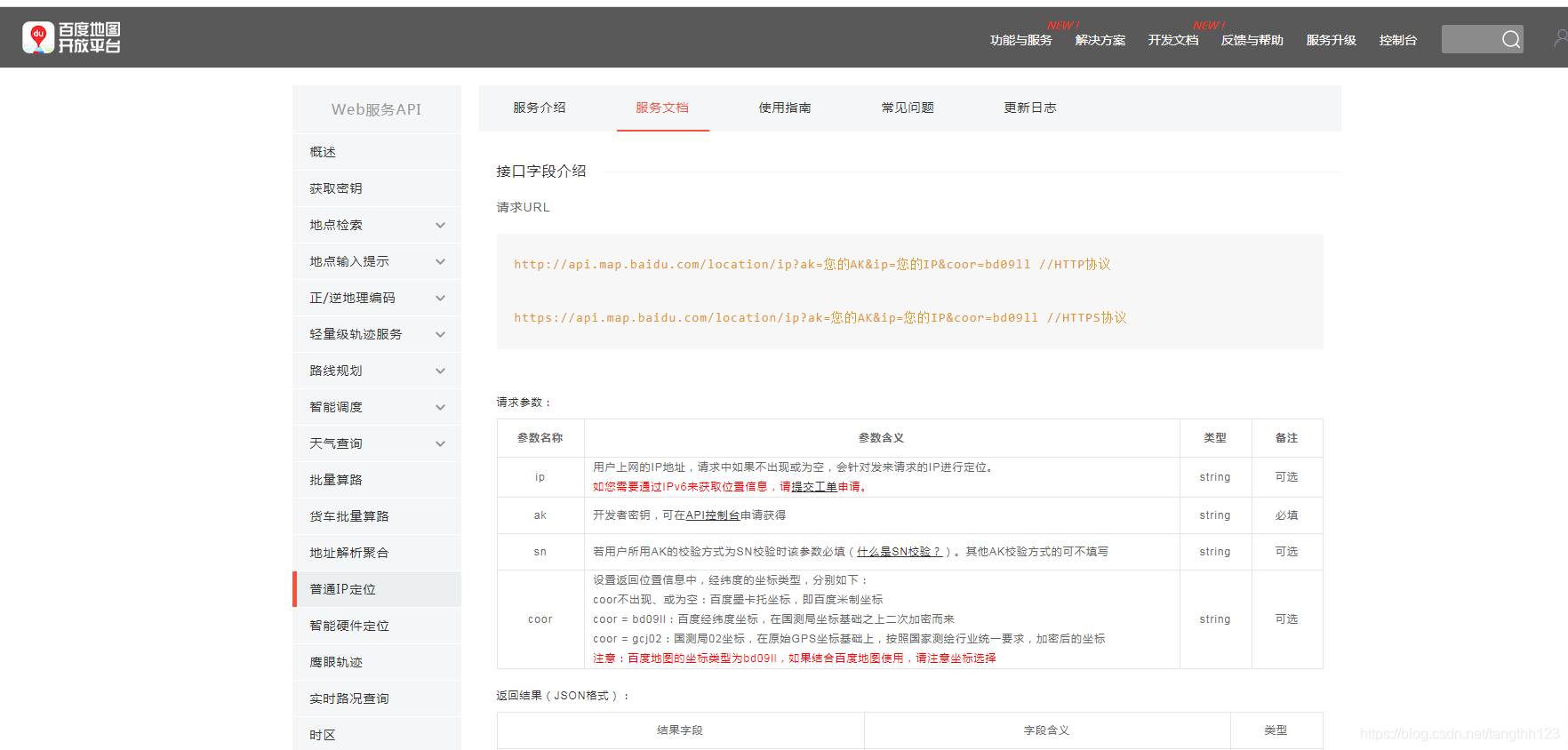Expand the 路线规划 chevron
1568x750 pixels.
(x=440, y=371)
